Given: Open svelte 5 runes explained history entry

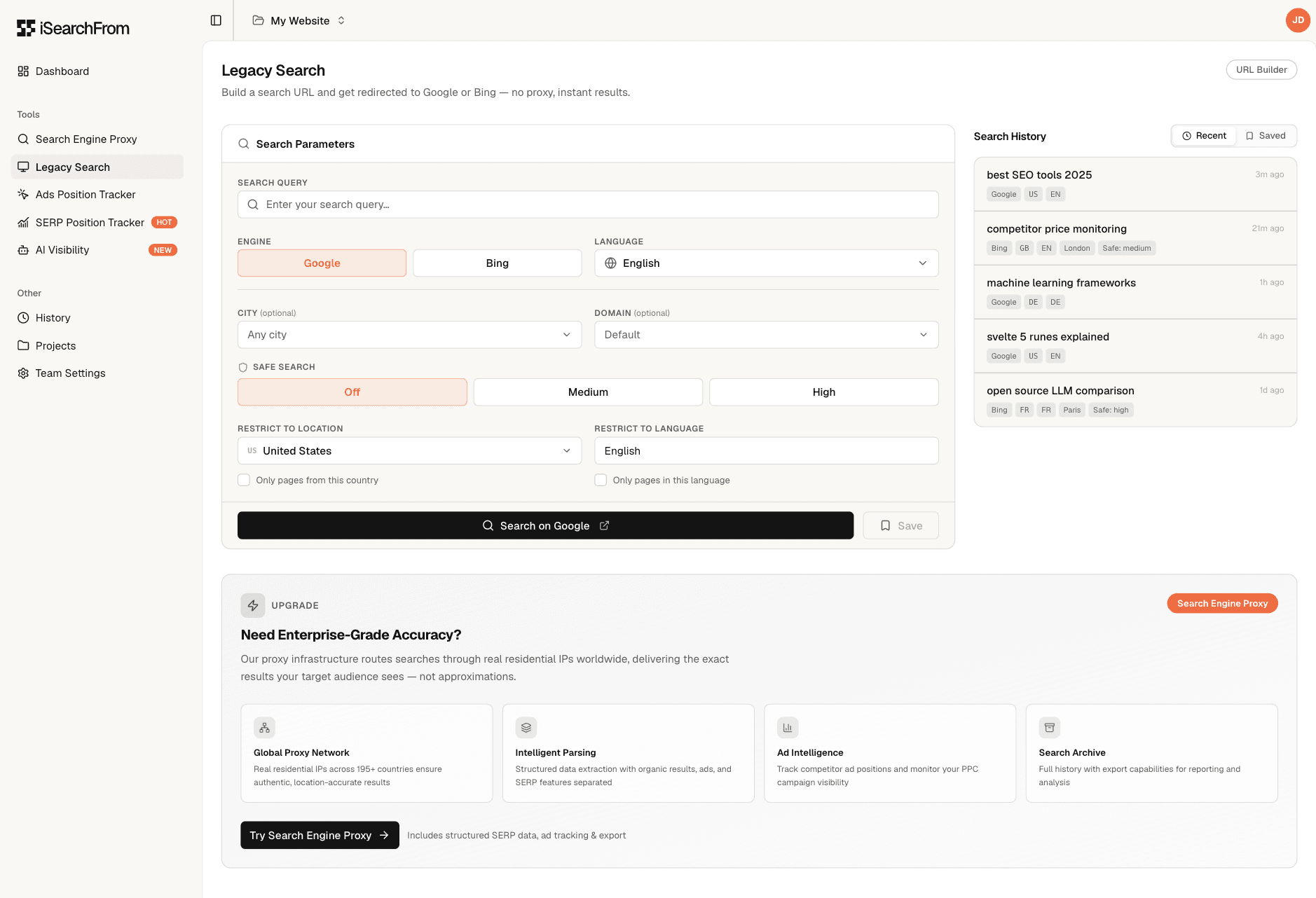Looking at the screenshot, I should (1135, 346).
